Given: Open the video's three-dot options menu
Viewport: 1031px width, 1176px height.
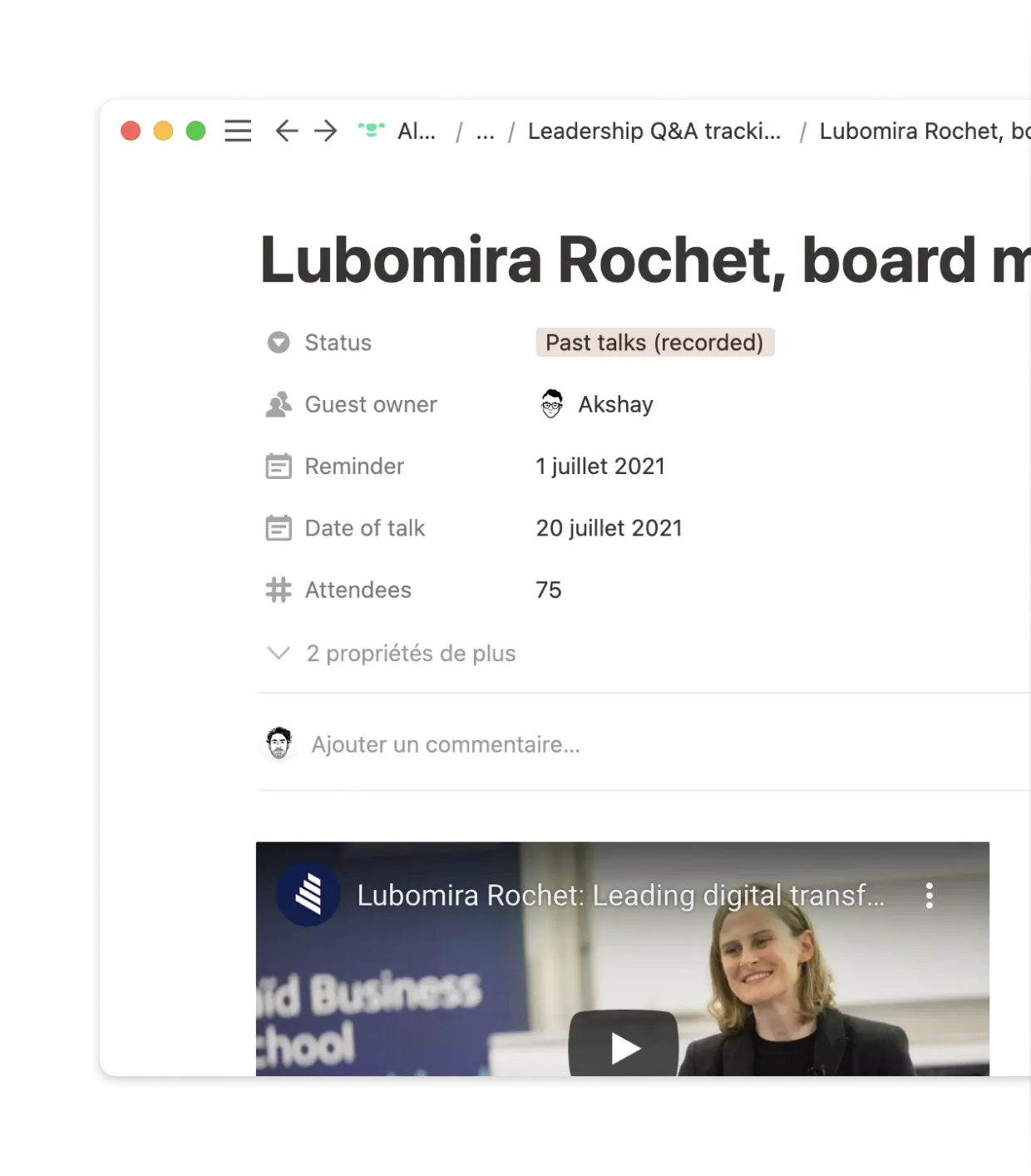Looking at the screenshot, I should (x=929, y=896).
